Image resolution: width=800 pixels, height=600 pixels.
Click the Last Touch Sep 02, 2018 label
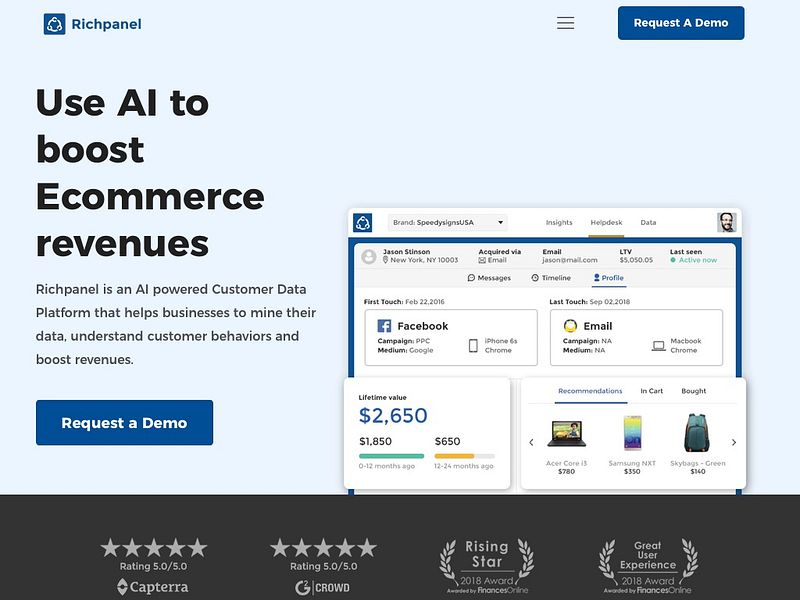(x=589, y=302)
